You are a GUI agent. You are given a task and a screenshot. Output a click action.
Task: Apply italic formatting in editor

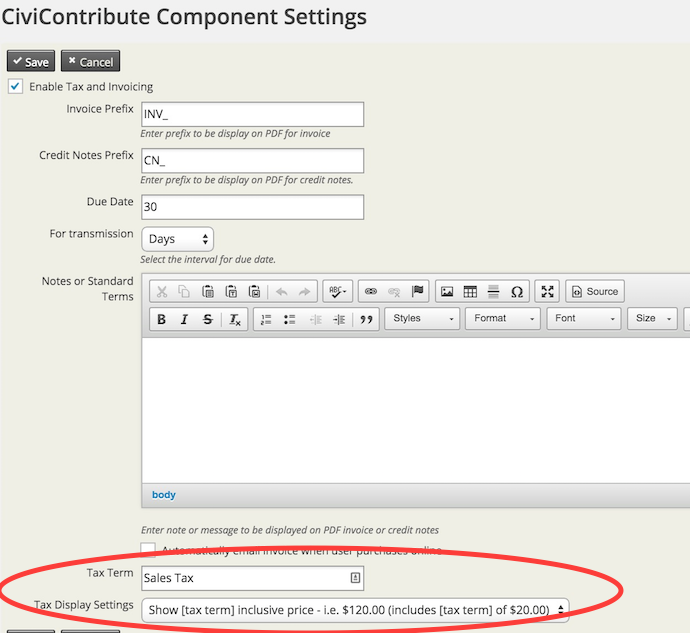tap(184, 319)
